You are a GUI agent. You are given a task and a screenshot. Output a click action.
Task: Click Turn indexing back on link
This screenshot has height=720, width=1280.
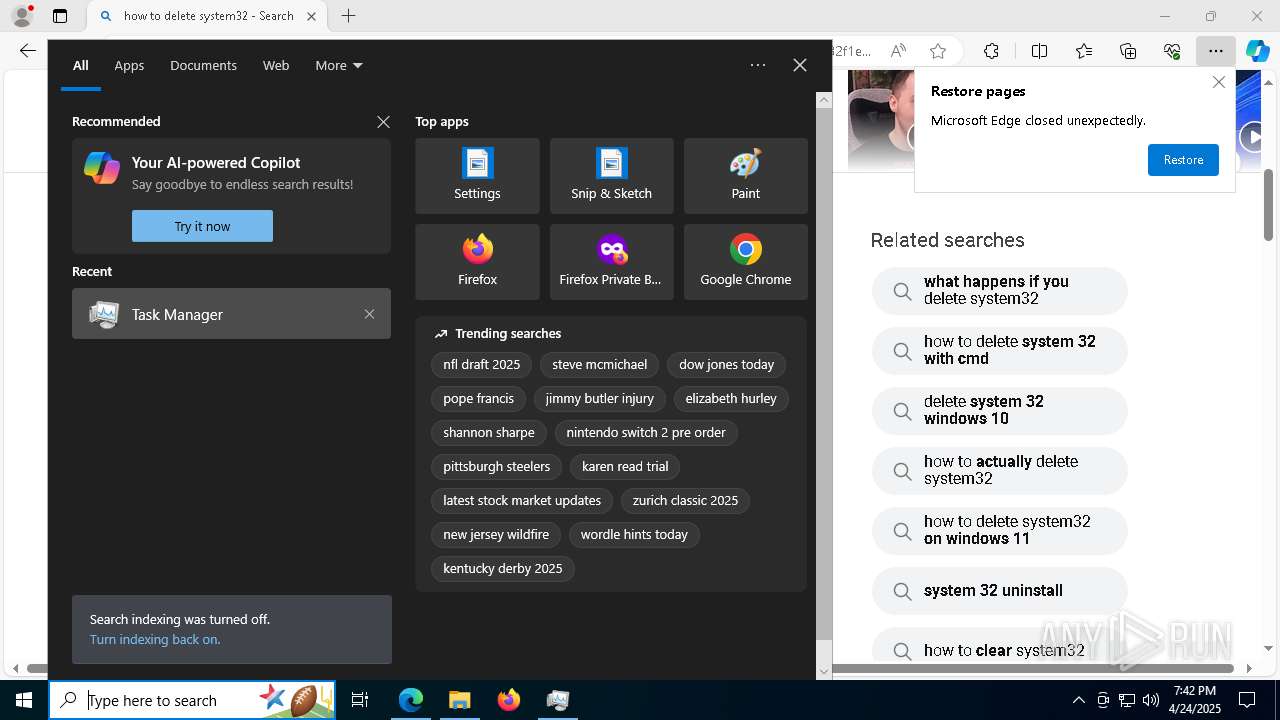(155, 639)
